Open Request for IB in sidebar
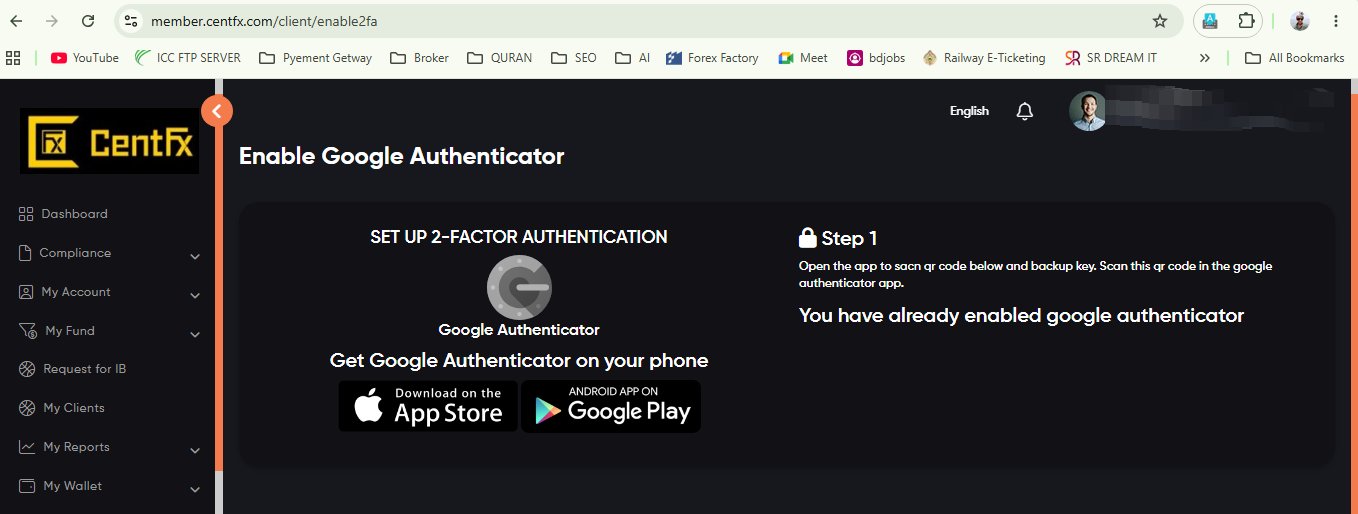 click(72, 369)
